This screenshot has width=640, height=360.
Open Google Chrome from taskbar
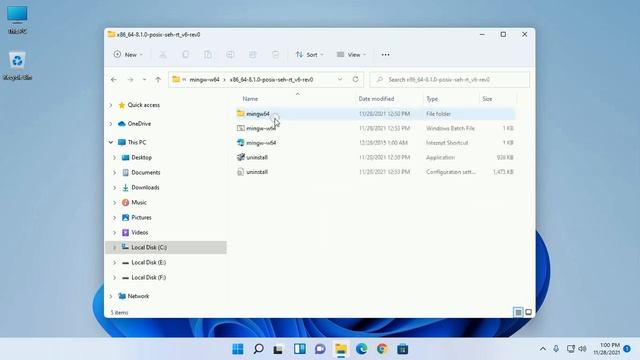coord(382,349)
